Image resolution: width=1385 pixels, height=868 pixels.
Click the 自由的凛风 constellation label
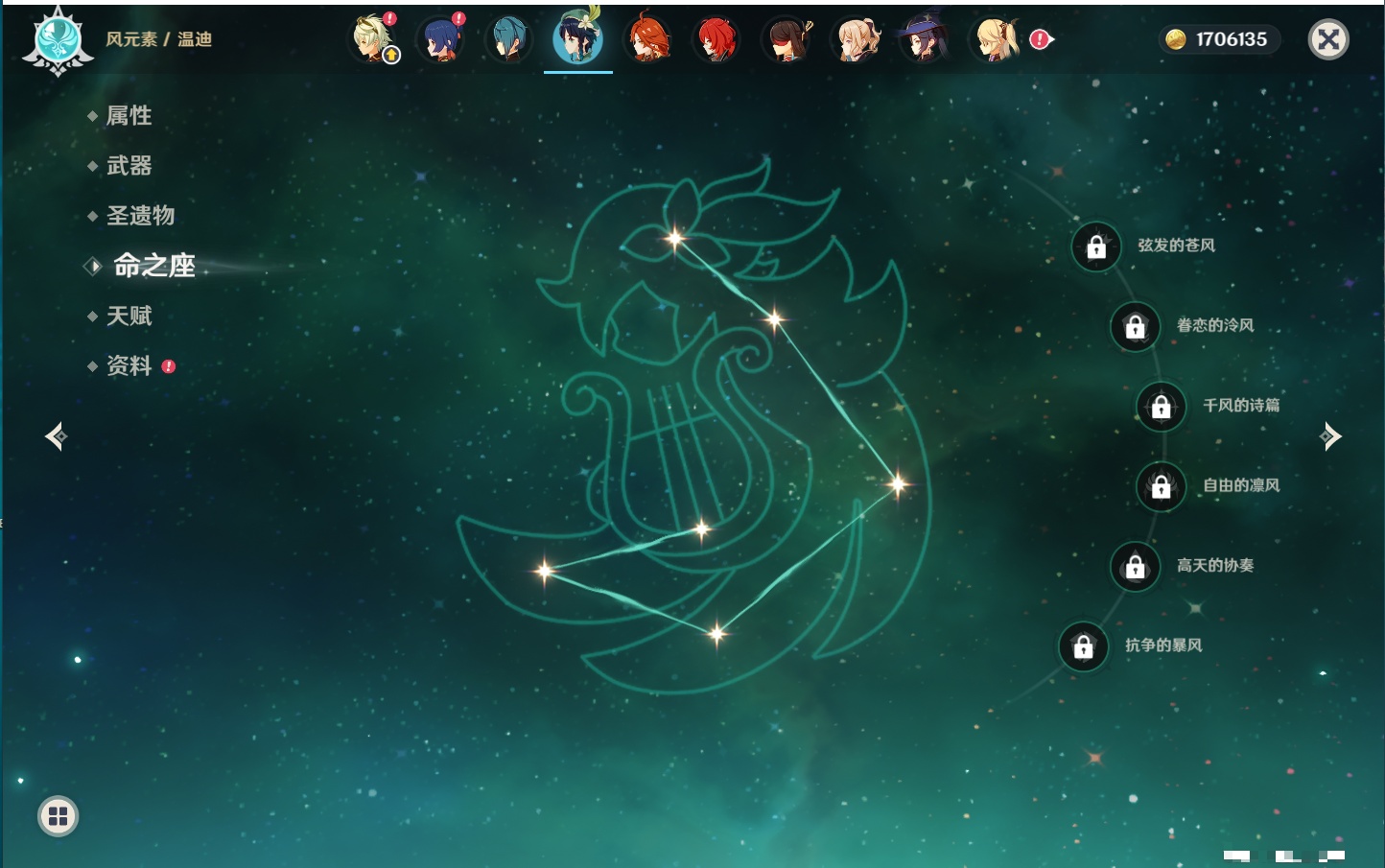[x=1241, y=485]
